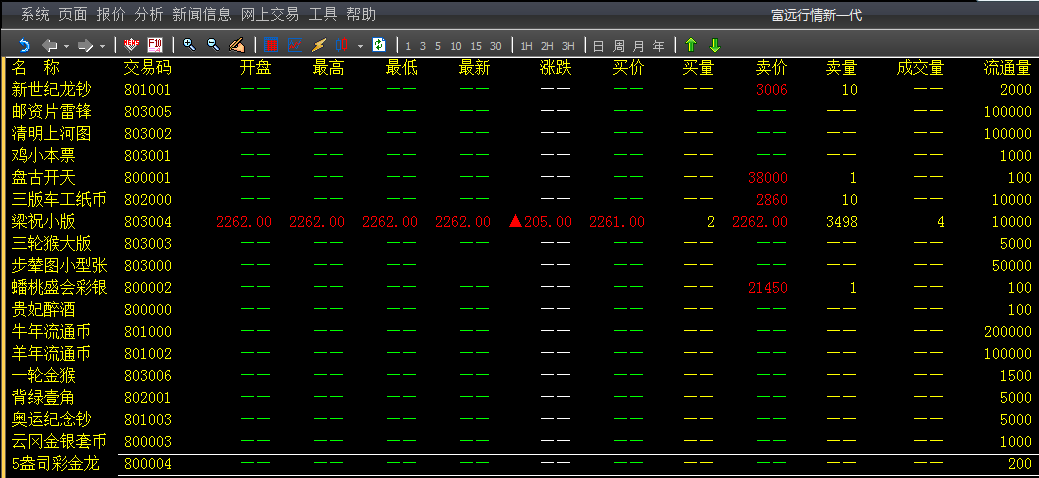Click the green up arrow icon
Viewport: 1039px width, 478px height.
pos(690,45)
